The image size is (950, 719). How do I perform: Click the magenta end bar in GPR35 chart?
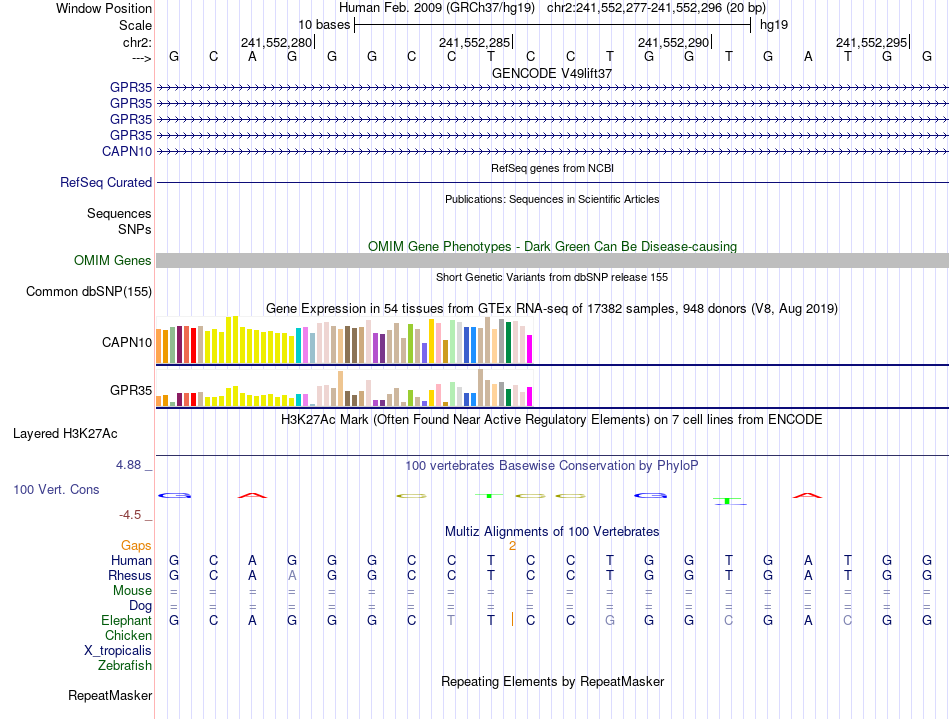click(530, 397)
